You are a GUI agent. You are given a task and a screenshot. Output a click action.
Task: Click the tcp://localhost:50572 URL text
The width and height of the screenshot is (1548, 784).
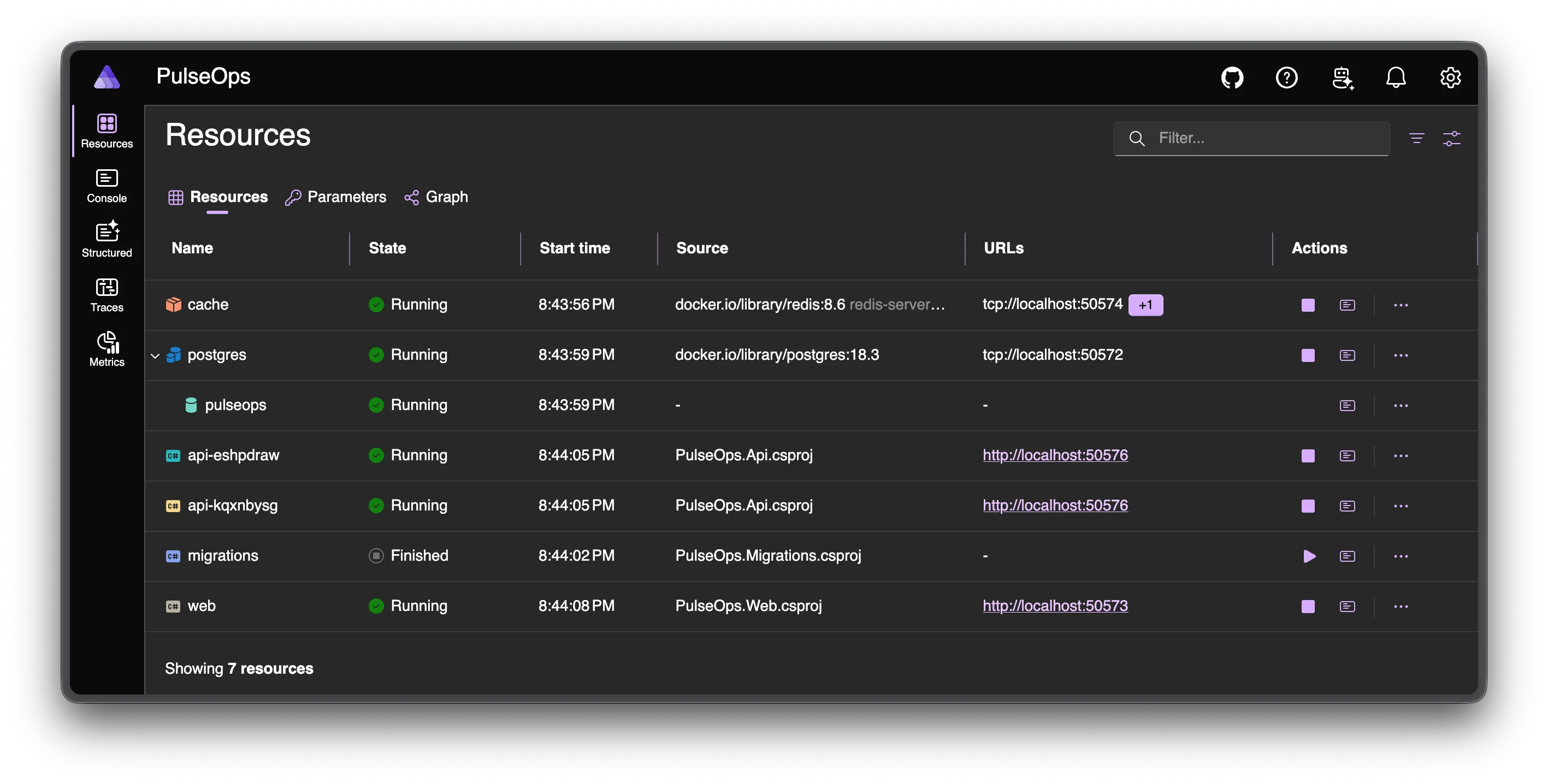(x=1053, y=355)
